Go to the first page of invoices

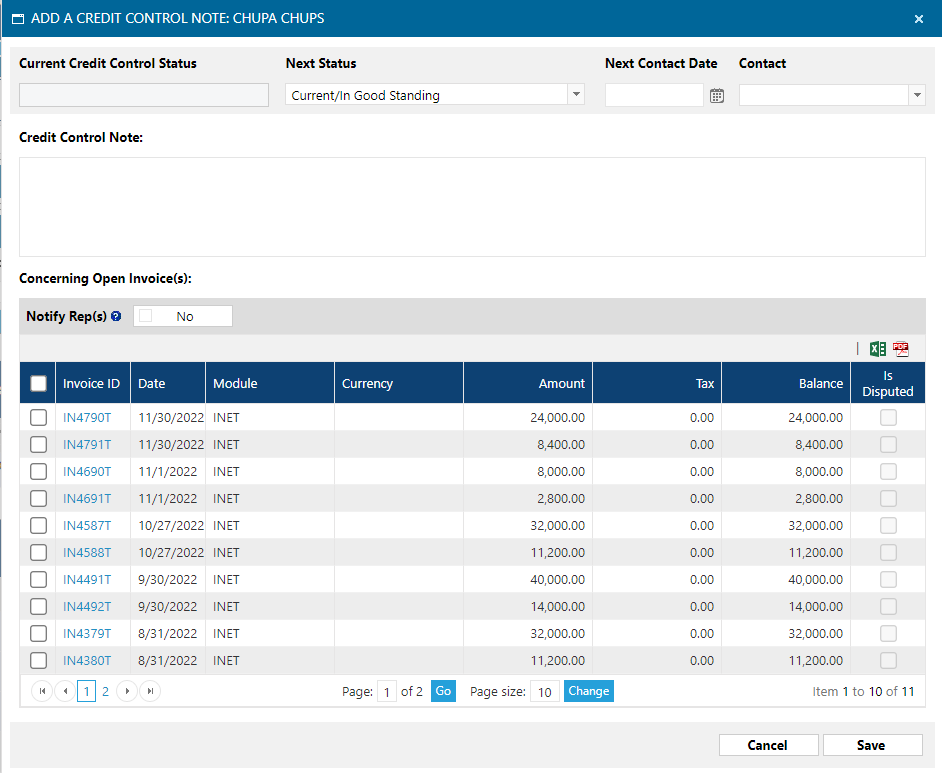pyautogui.click(x=42, y=691)
